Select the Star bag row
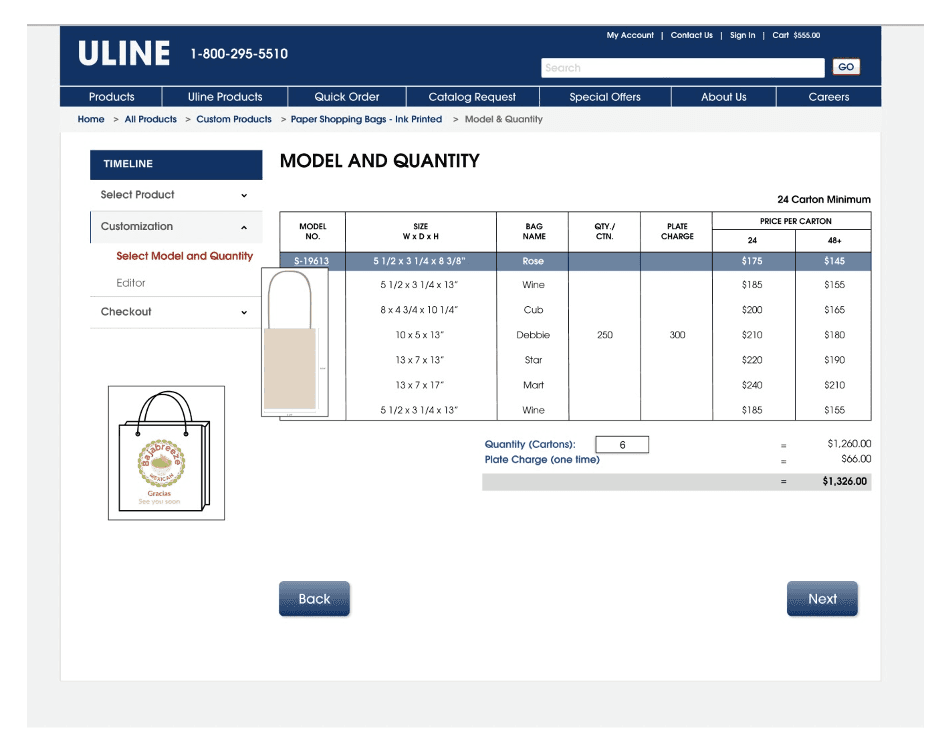 click(533, 360)
